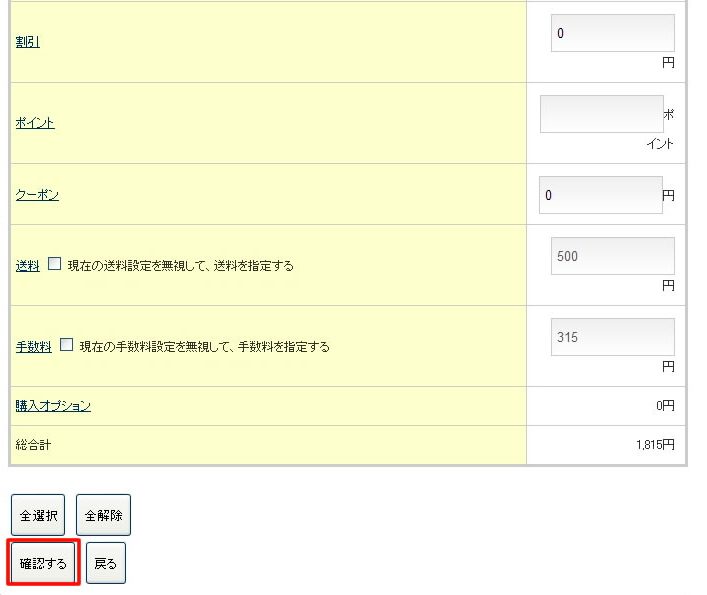Enable the checkbox to specify 送料 manually

(55, 265)
